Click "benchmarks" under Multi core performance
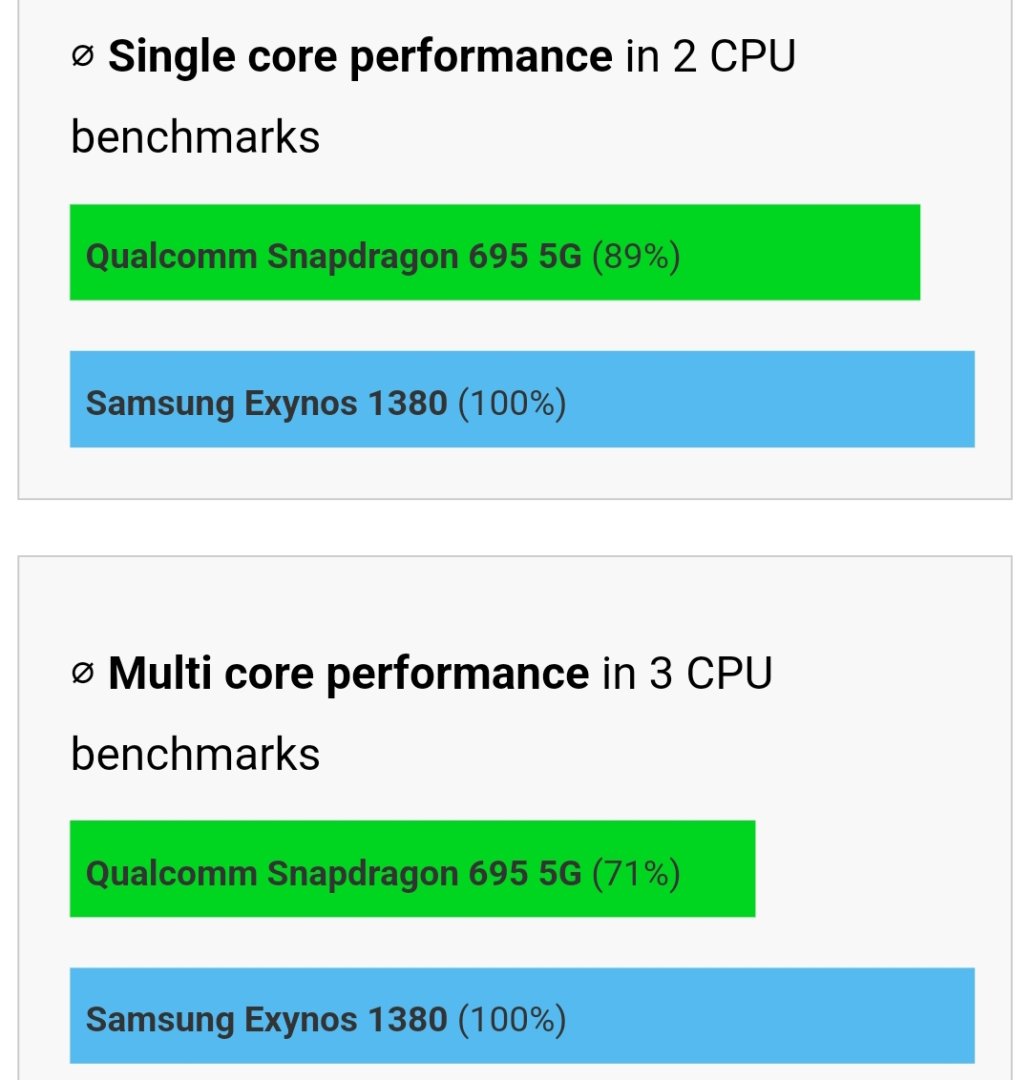 [x=196, y=754]
